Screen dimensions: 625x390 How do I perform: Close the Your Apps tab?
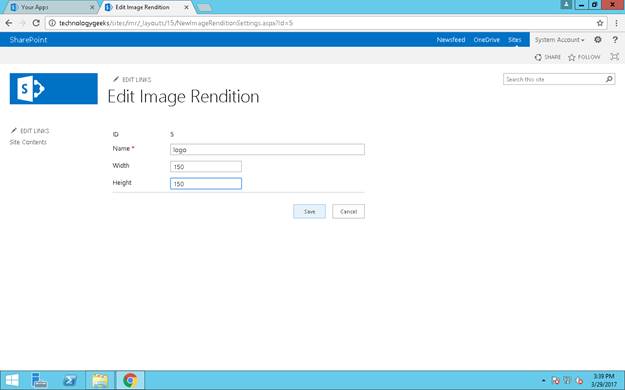[92, 7]
